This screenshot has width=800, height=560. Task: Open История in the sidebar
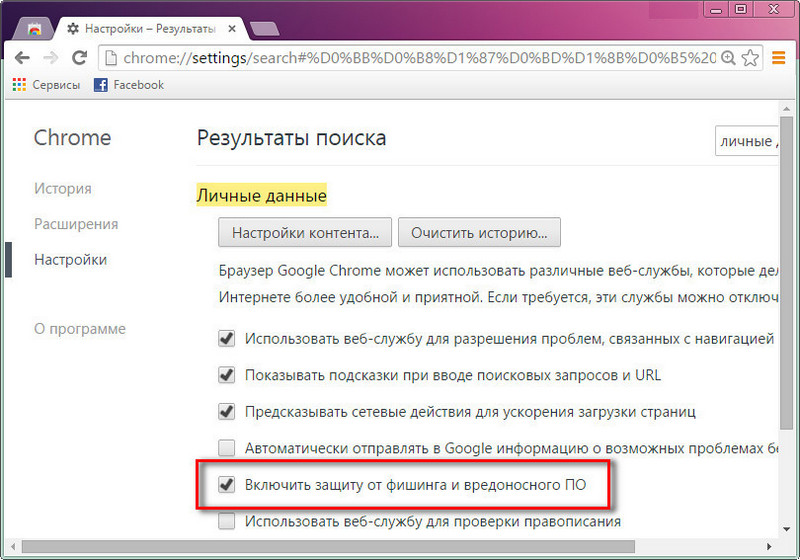(63, 189)
